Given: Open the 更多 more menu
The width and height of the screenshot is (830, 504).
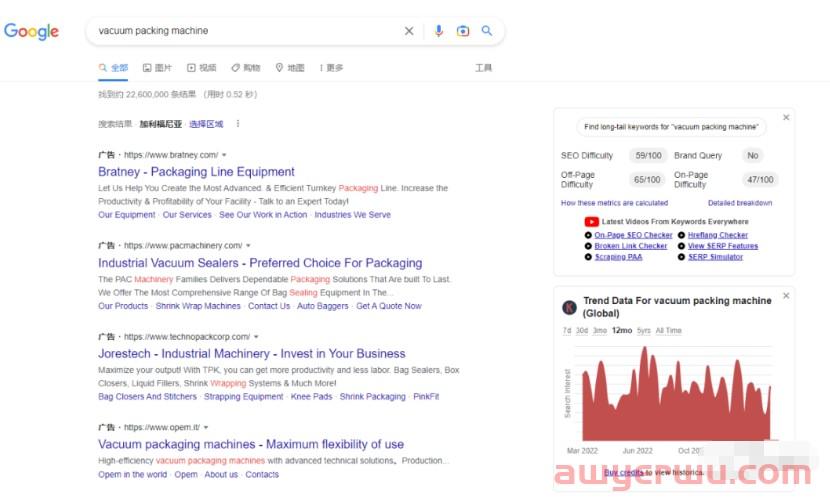Looking at the screenshot, I should click(x=331, y=68).
